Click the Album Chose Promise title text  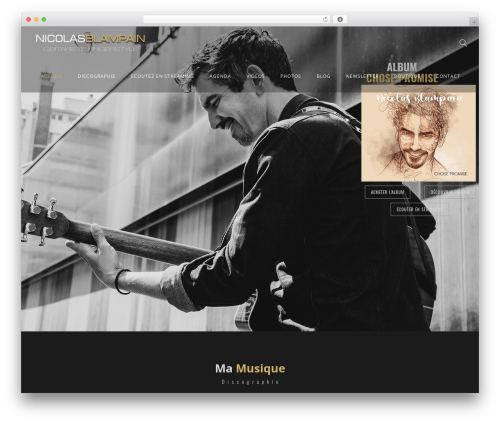(x=402, y=72)
